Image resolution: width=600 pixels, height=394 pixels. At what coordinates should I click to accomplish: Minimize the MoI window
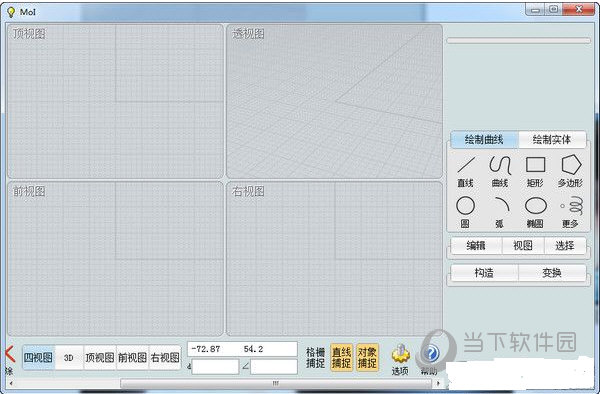pyautogui.click(x=535, y=9)
